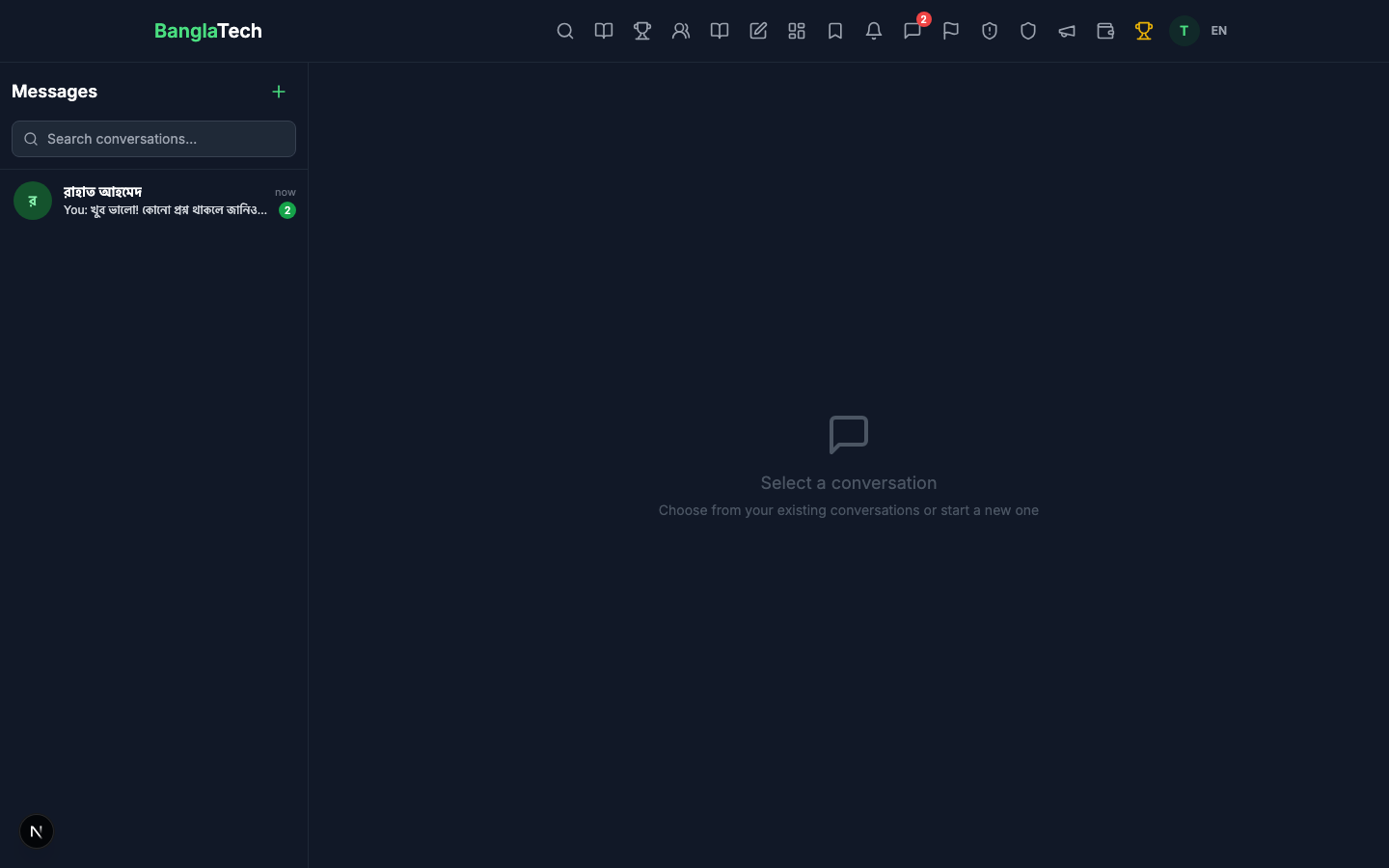
Task: Select the bookmark icon in the navbar
Action: (x=835, y=31)
